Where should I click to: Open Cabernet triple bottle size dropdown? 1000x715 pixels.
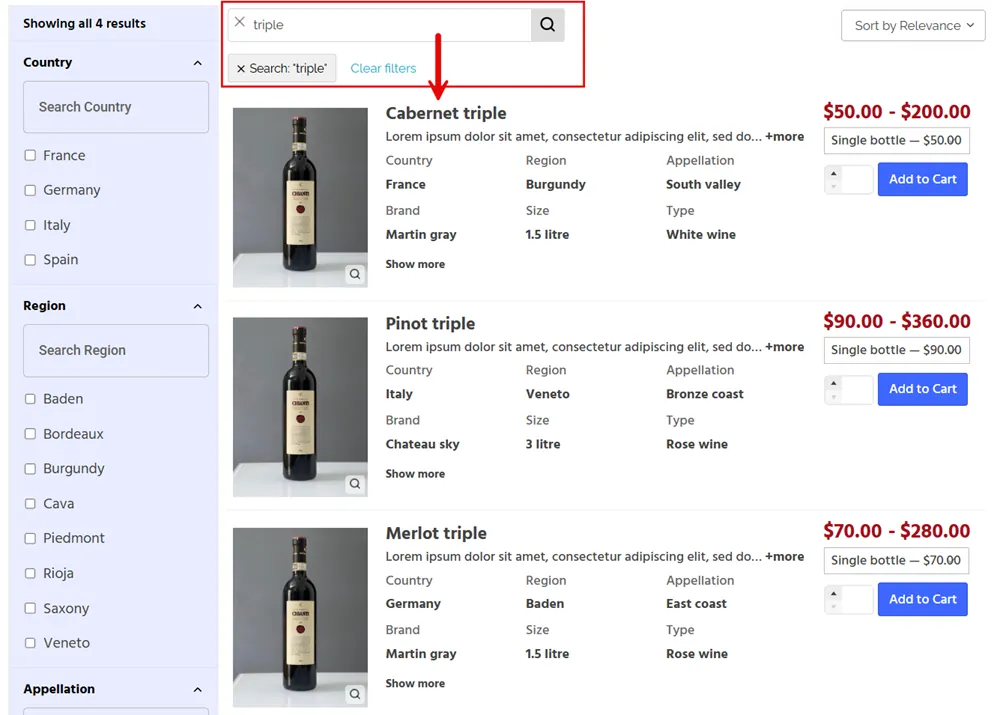click(896, 140)
